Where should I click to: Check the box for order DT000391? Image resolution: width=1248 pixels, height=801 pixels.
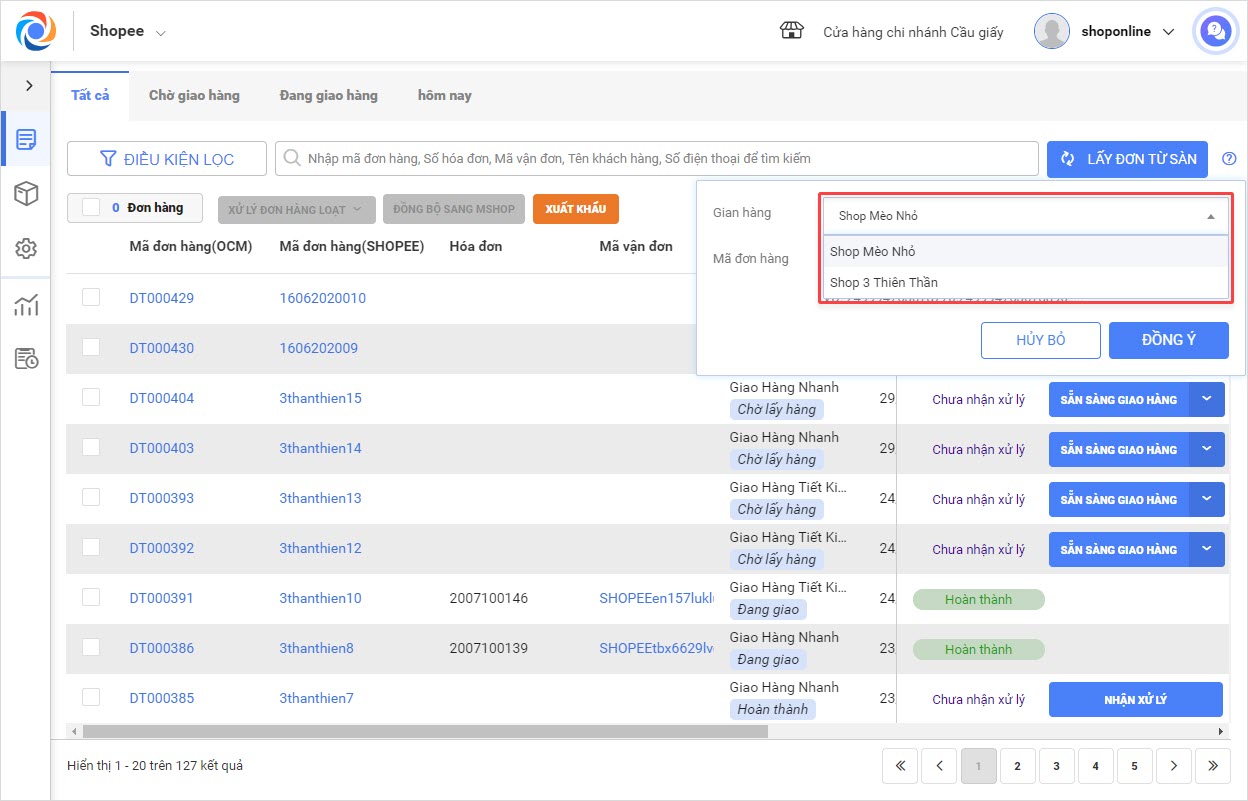click(x=91, y=597)
